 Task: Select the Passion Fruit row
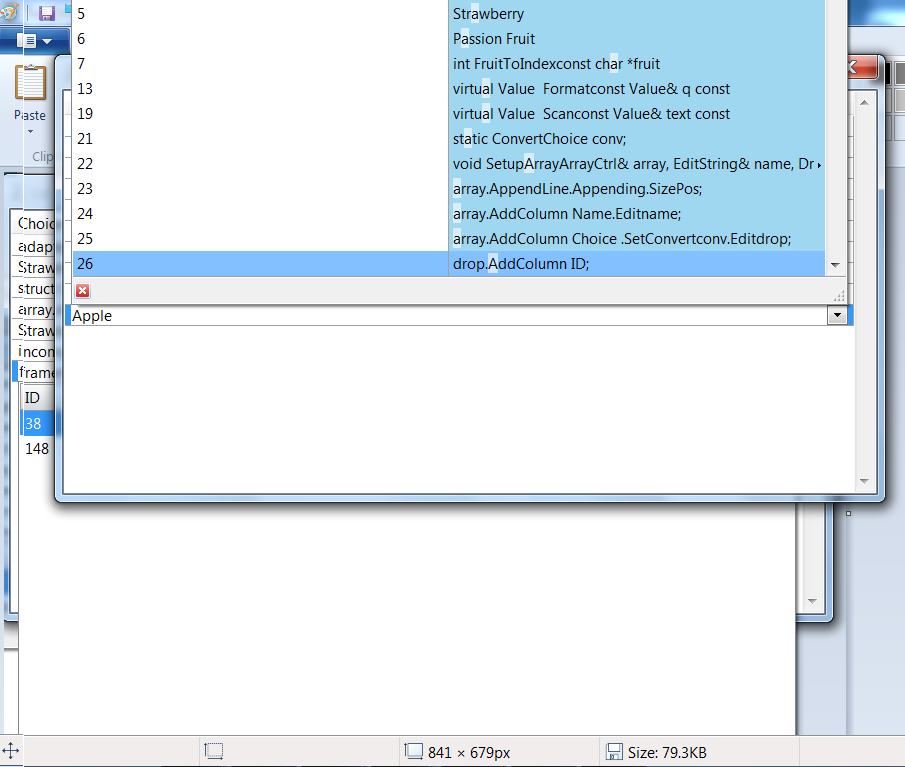click(450, 39)
